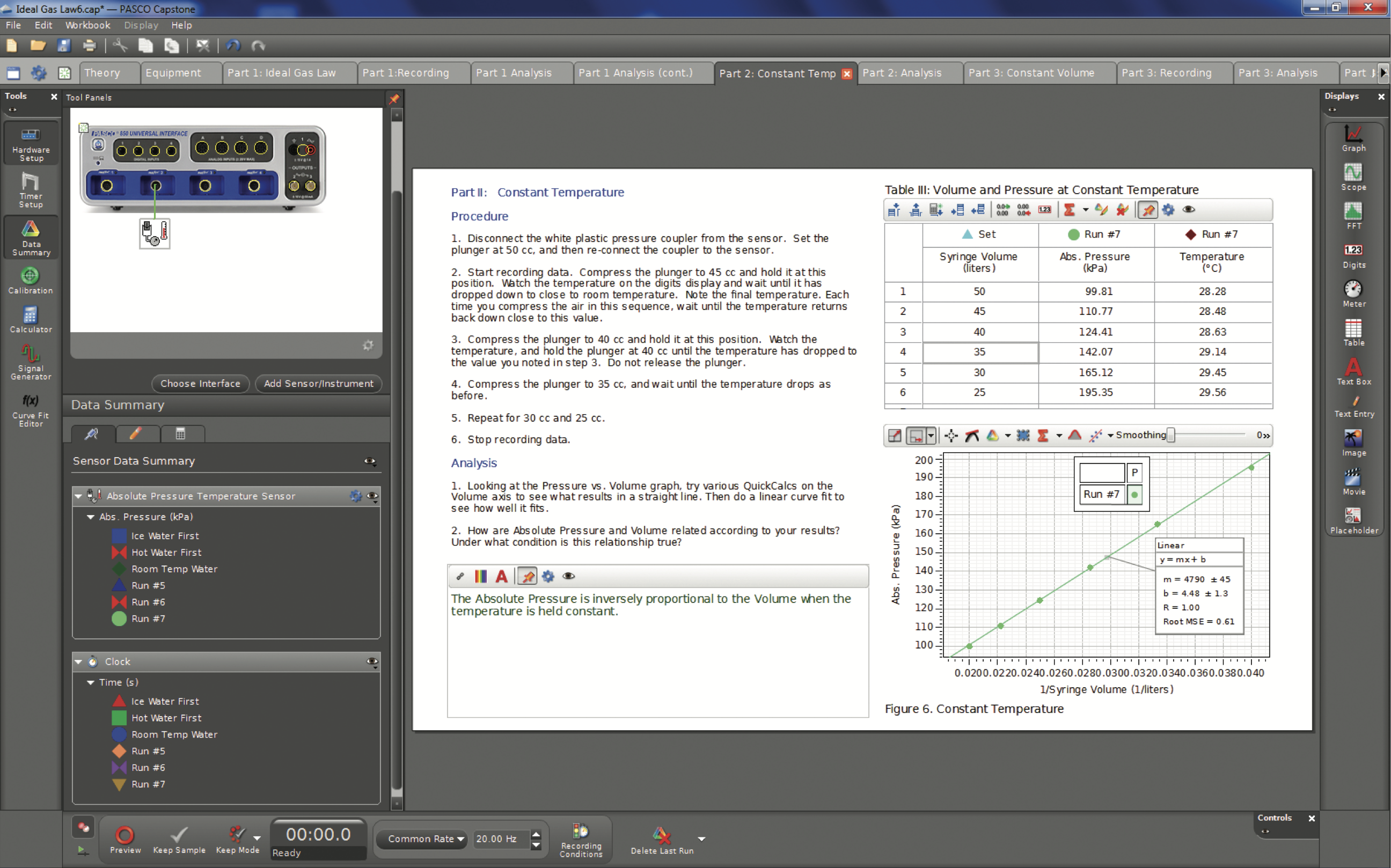The image size is (1391, 868).
Task: Click the Choose Interface button
Action: (x=200, y=384)
